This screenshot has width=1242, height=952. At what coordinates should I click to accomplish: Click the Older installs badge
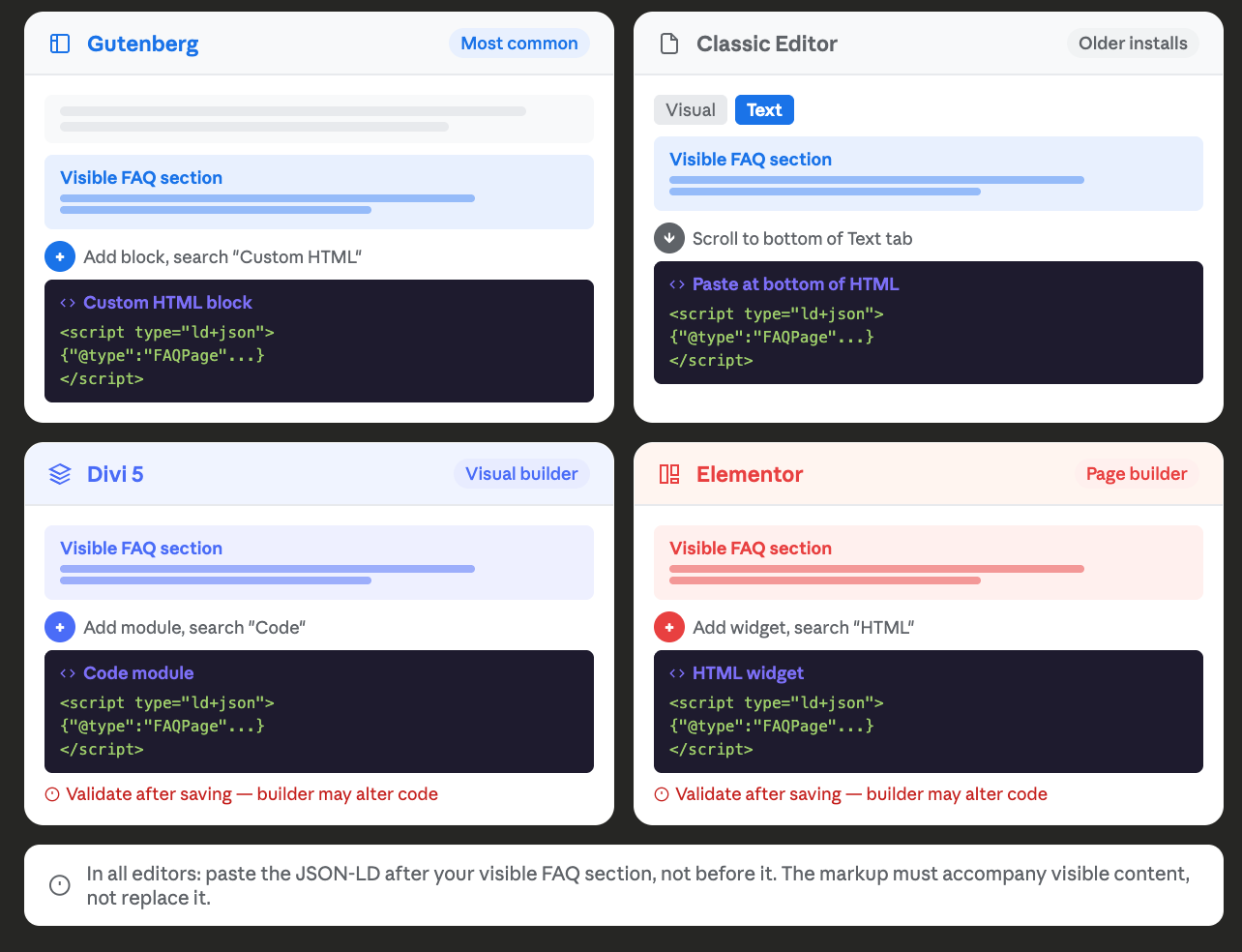tap(1133, 44)
